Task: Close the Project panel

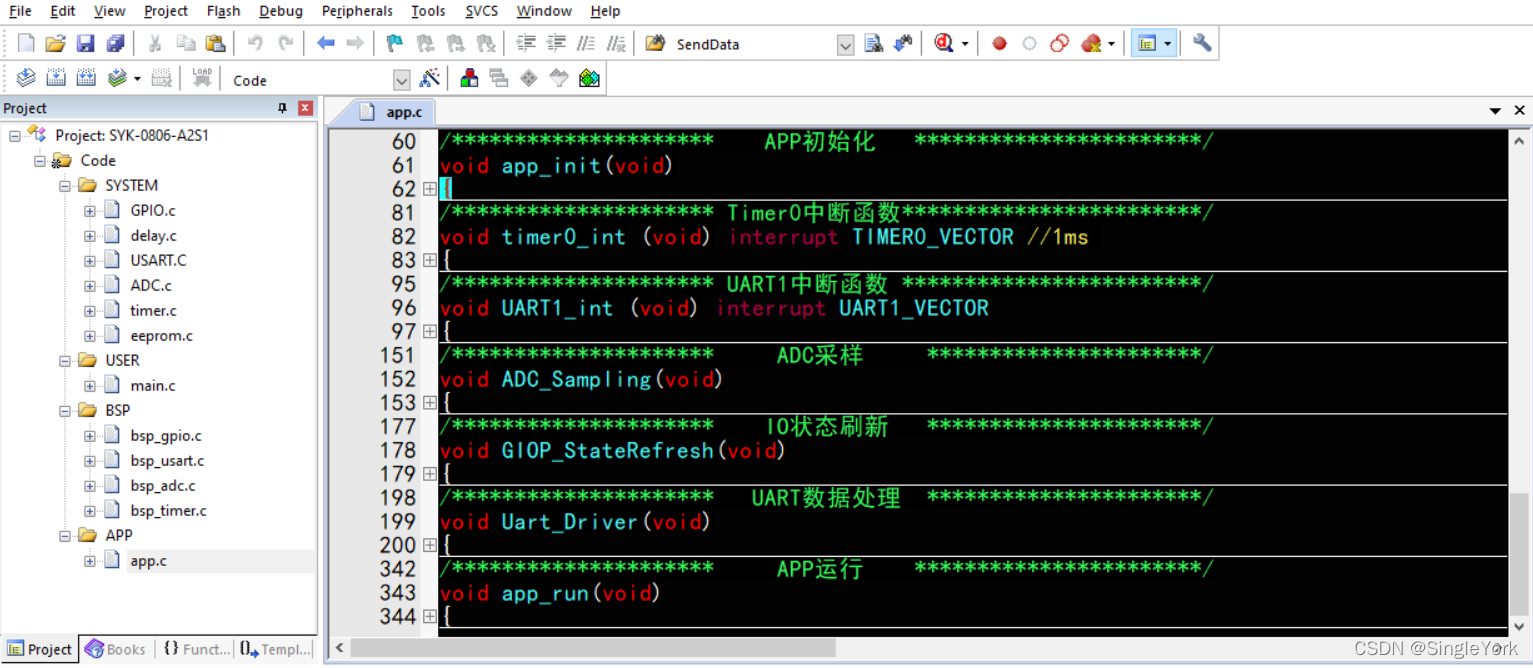Action: click(305, 108)
